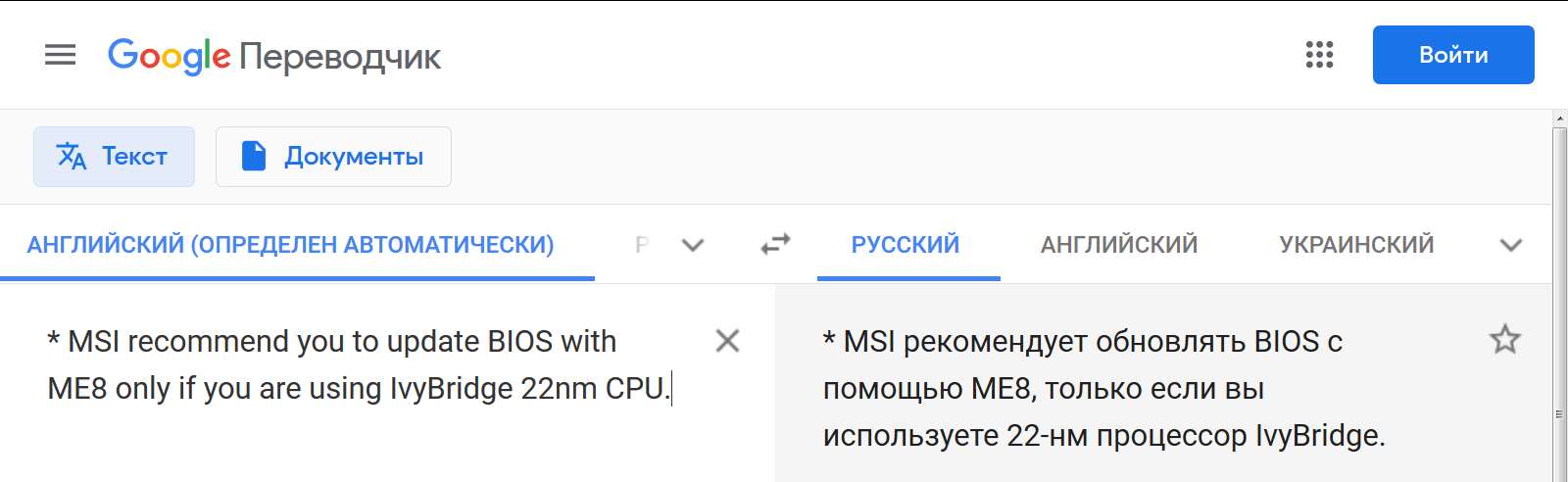Viewport: 1568px width, 482px height.
Task: Swap source and target languages
Action: click(775, 244)
